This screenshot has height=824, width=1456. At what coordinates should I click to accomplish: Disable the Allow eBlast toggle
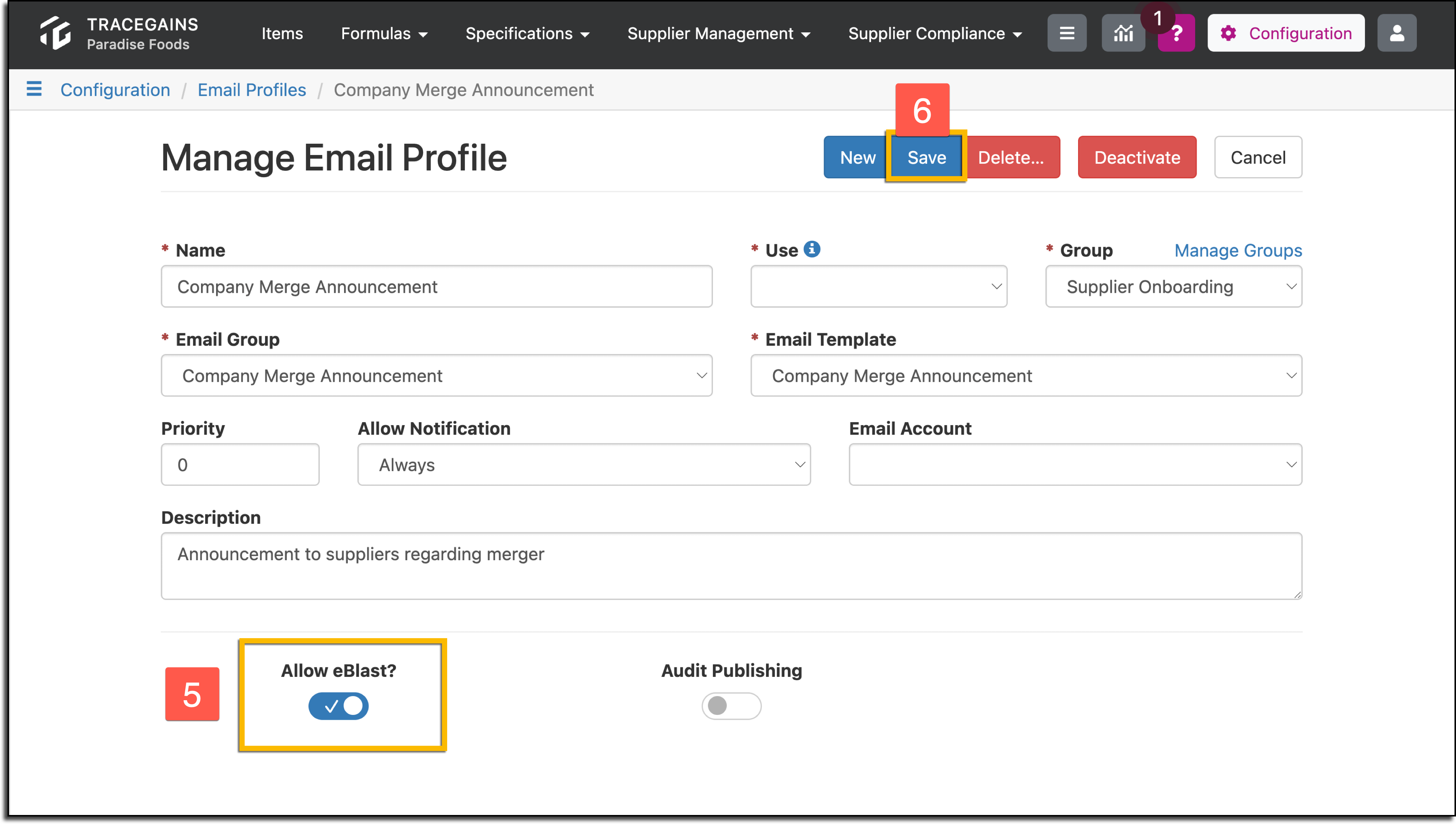[338, 706]
